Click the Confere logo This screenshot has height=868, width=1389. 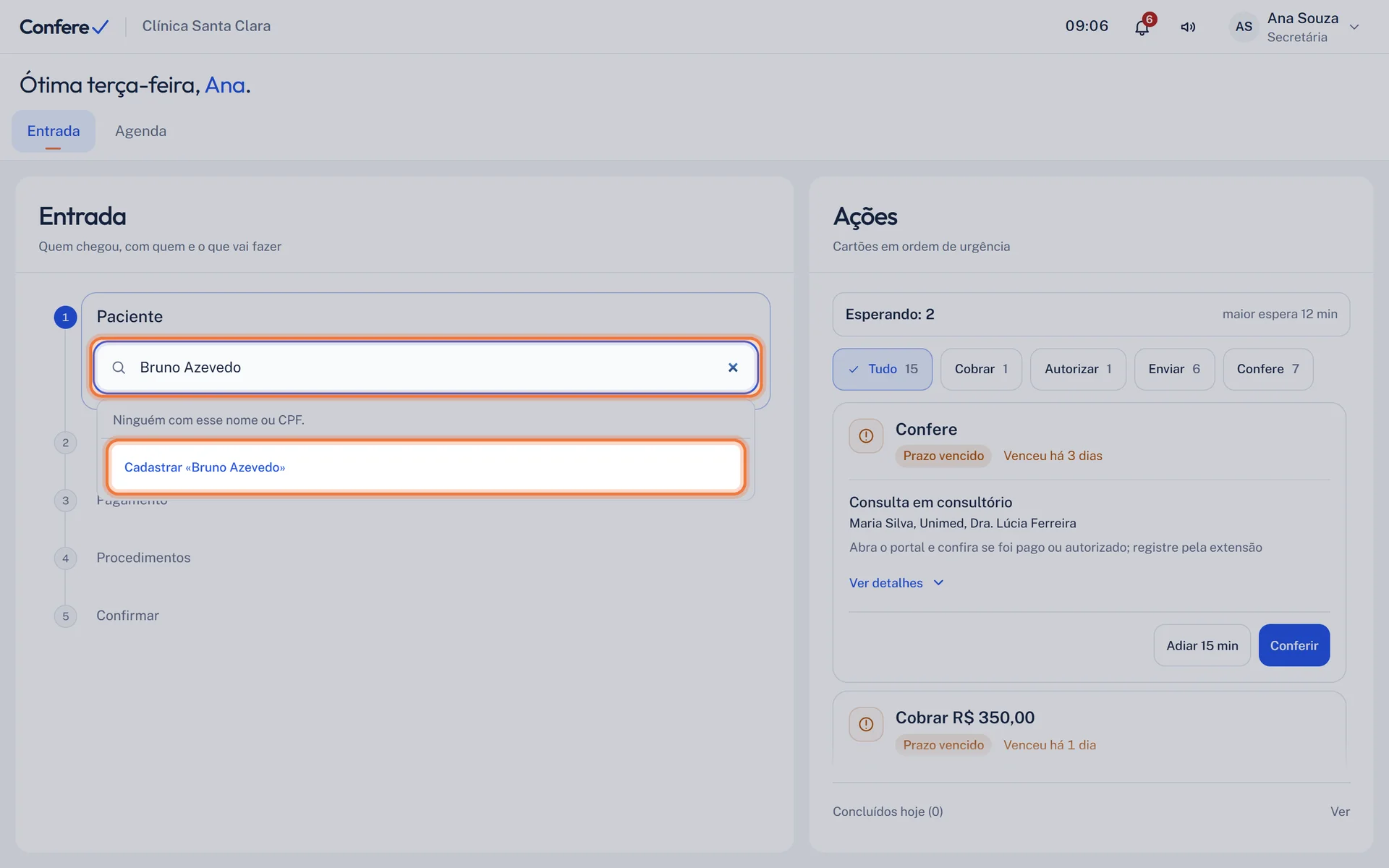click(64, 27)
